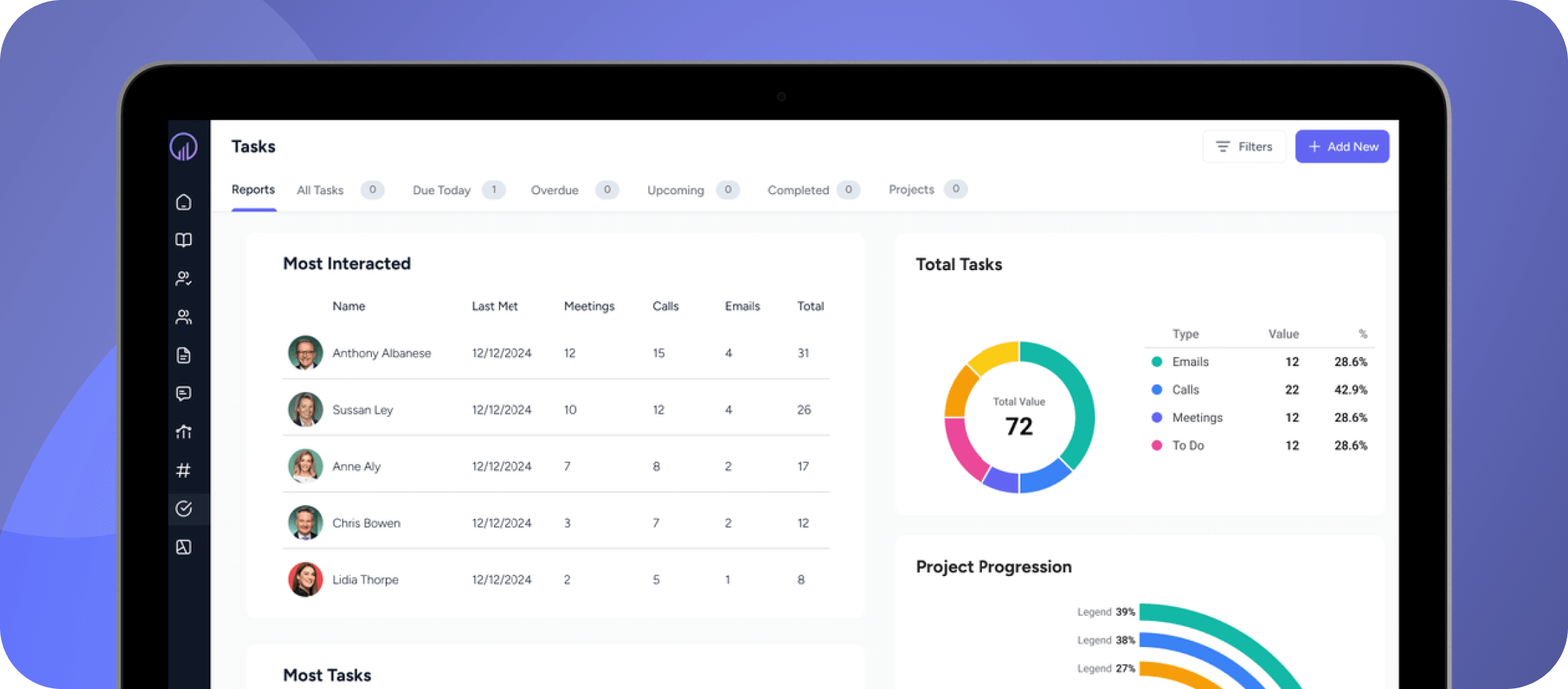
Task: Select the name Sussan Ley
Action: (362, 410)
